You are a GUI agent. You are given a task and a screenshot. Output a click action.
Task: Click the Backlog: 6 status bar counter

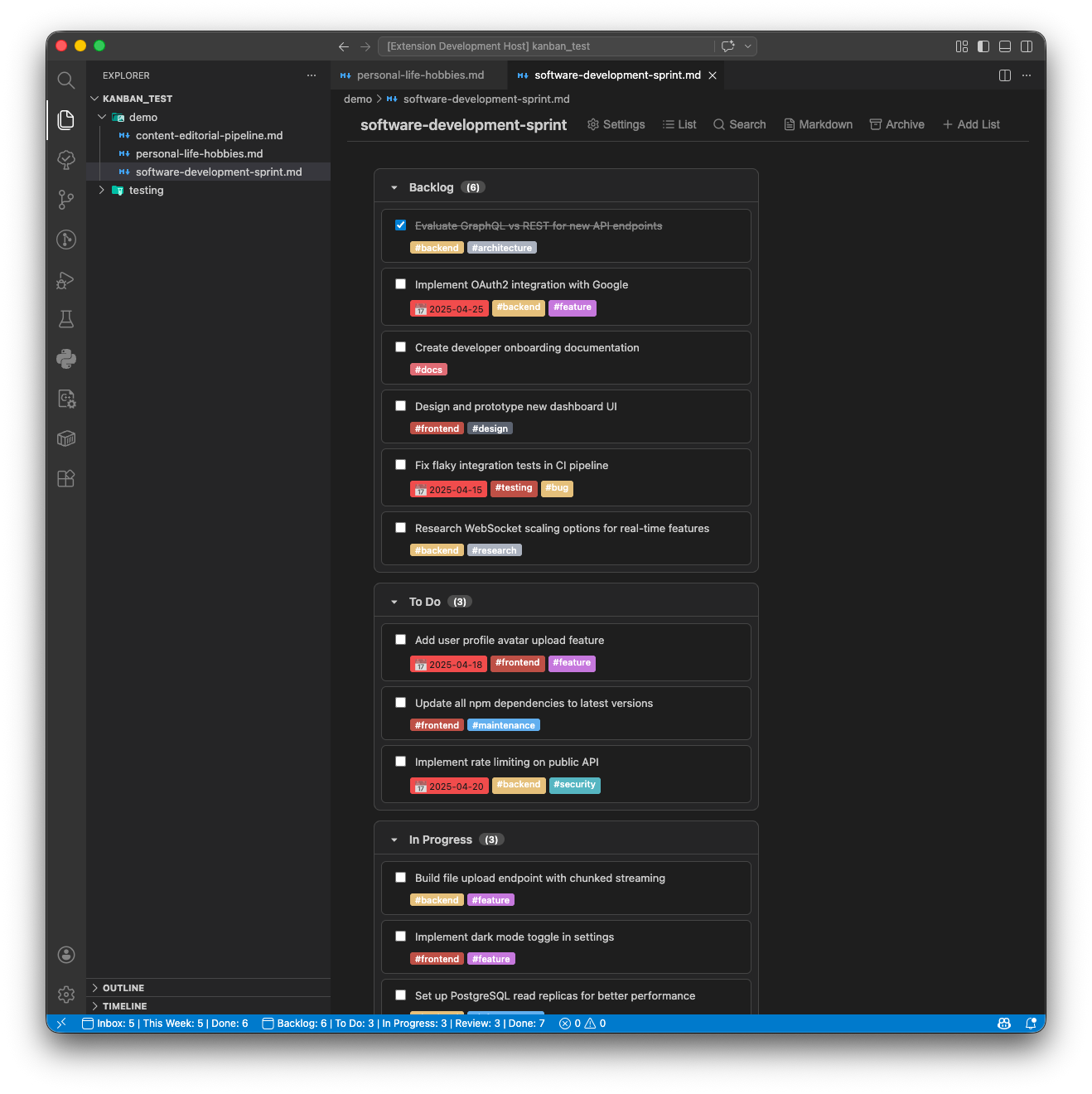pyautogui.click(x=302, y=1023)
